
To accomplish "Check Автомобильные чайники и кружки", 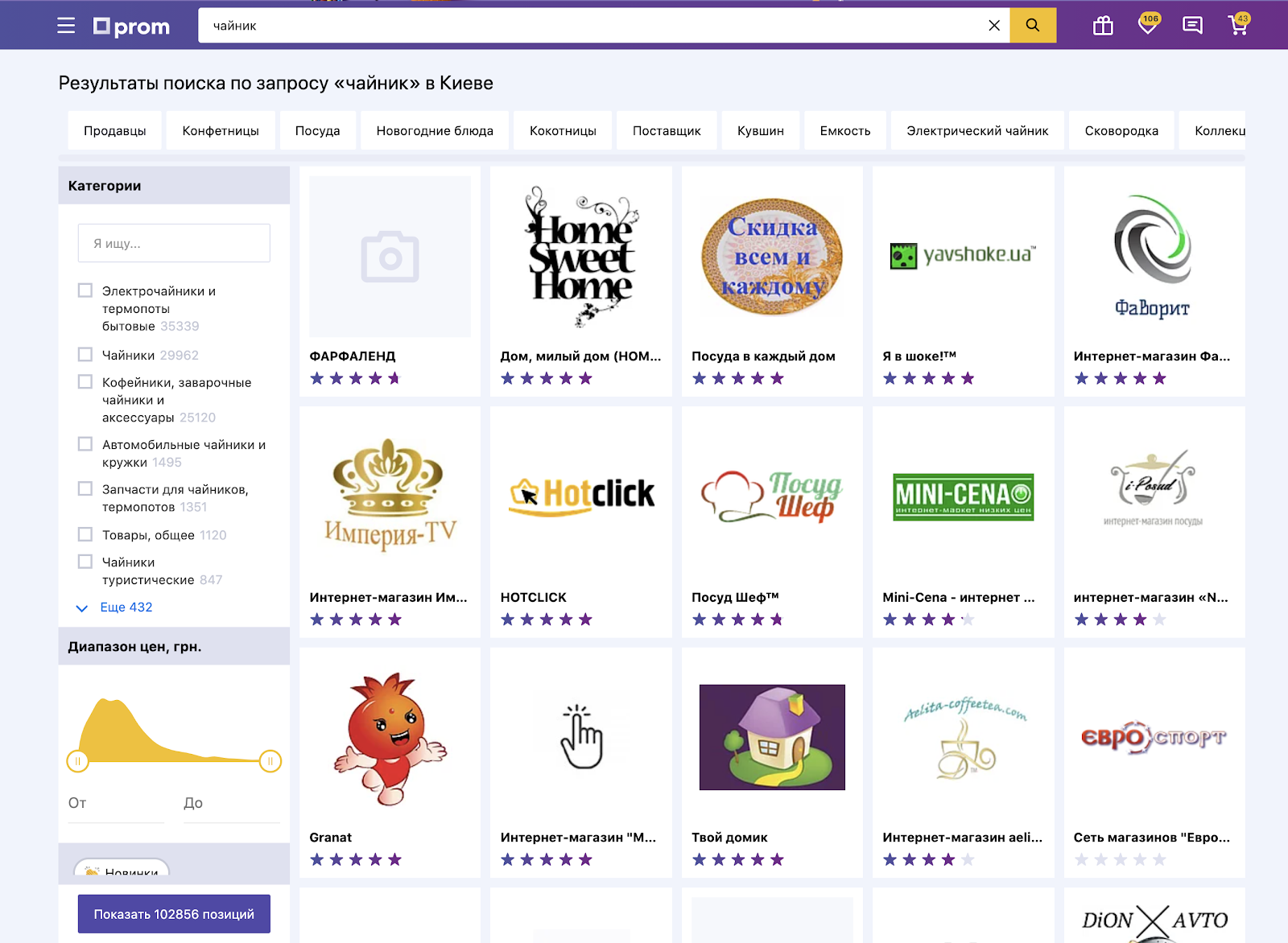I will click(x=85, y=444).
